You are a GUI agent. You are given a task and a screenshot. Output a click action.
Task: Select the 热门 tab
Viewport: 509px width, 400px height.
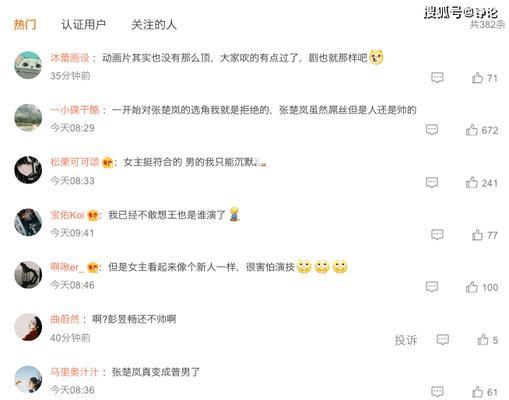pyautogui.click(x=25, y=24)
